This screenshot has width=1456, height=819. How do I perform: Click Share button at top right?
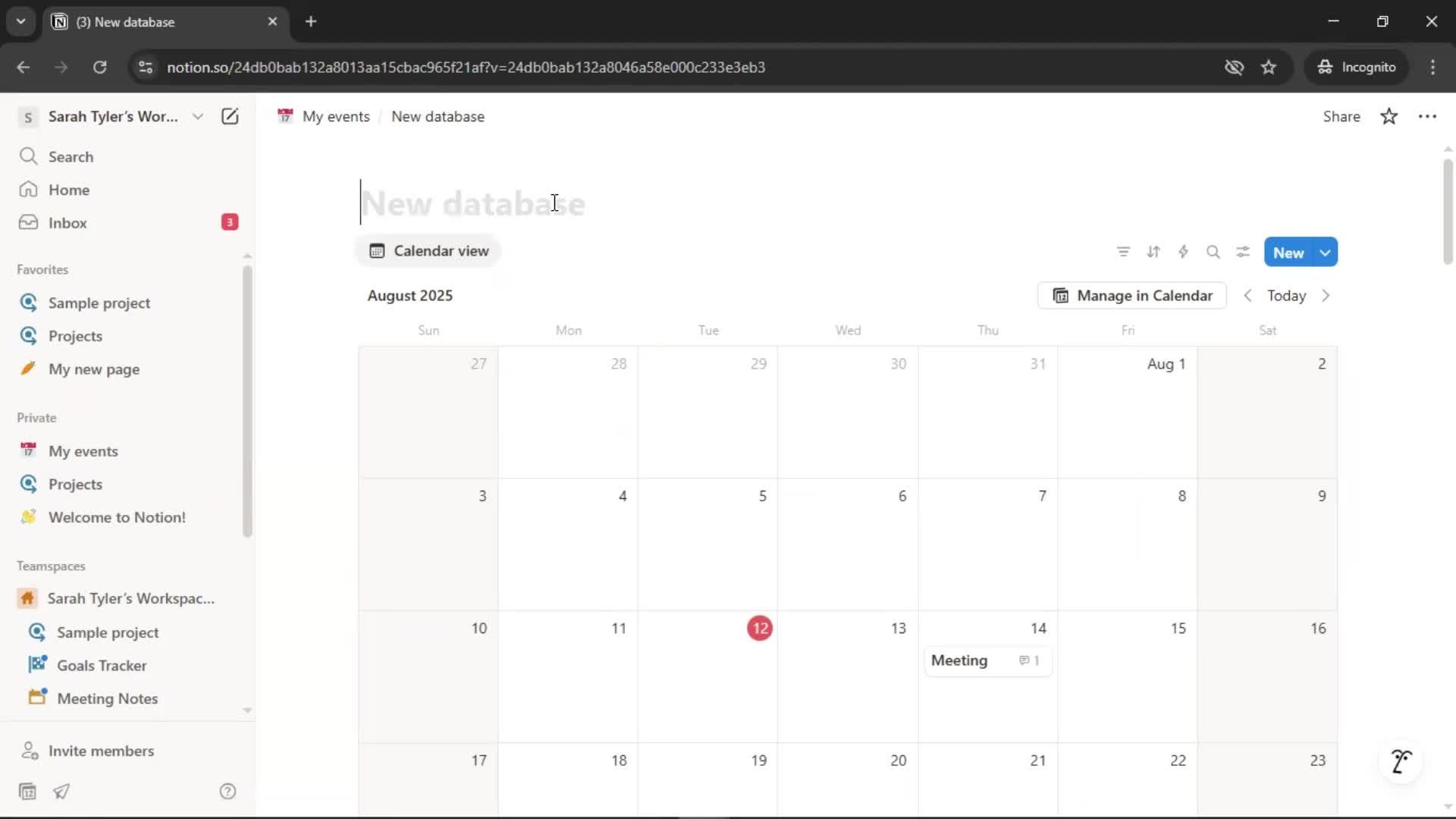pos(1341,116)
